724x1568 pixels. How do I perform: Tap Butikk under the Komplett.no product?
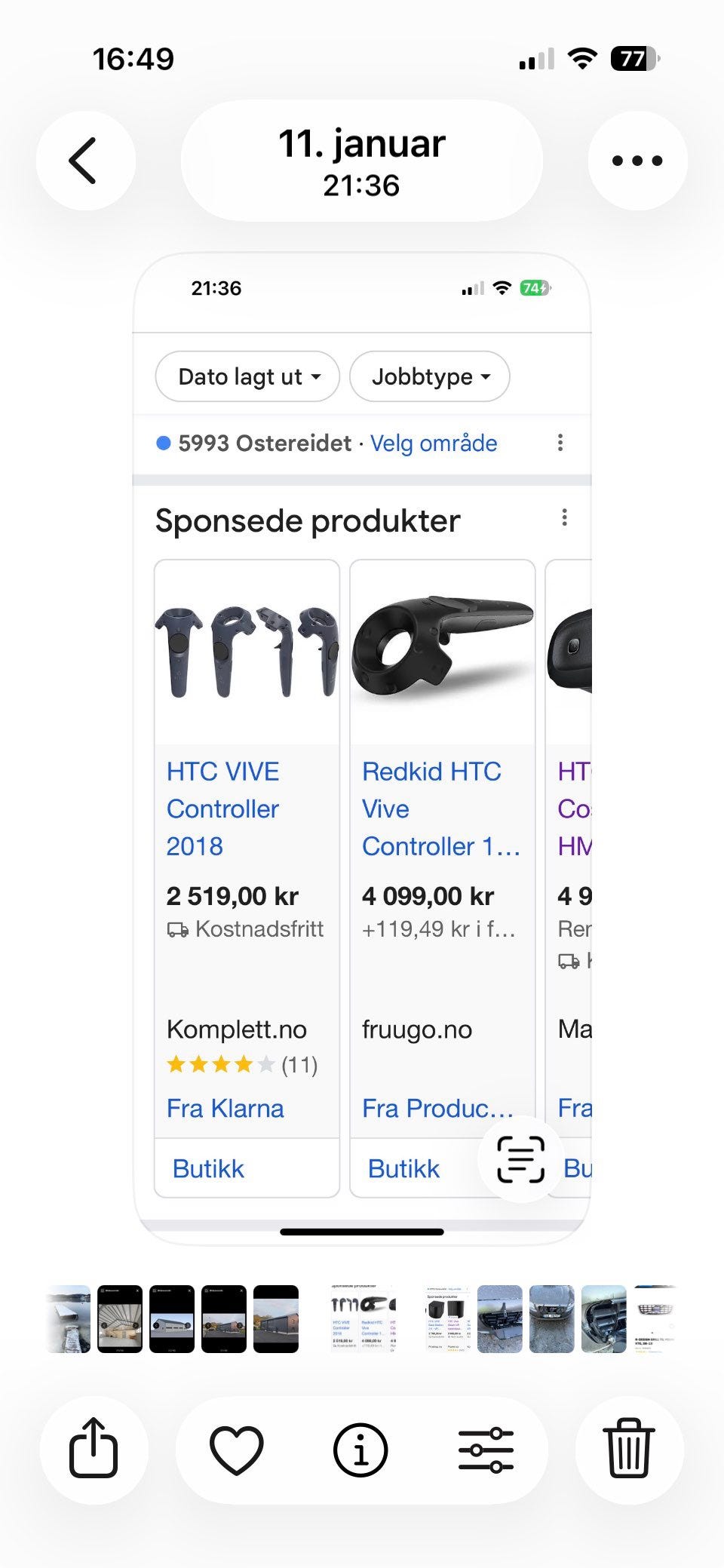tap(208, 1168)
